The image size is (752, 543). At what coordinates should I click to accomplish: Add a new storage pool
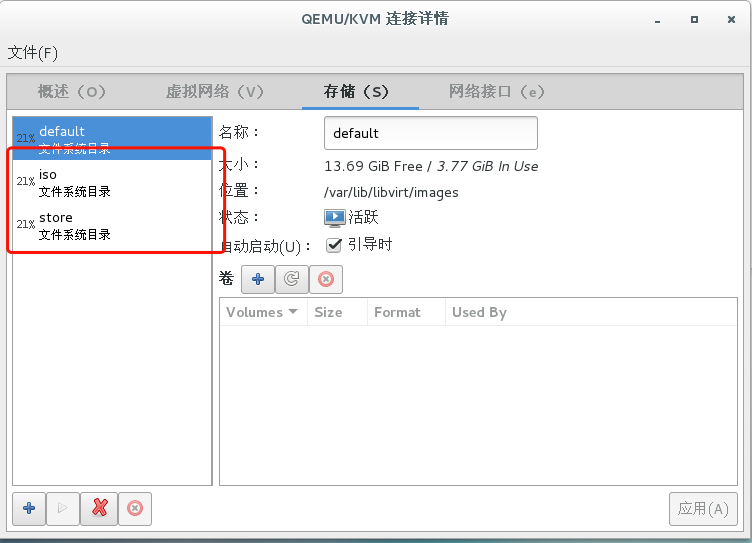[29, 508]
